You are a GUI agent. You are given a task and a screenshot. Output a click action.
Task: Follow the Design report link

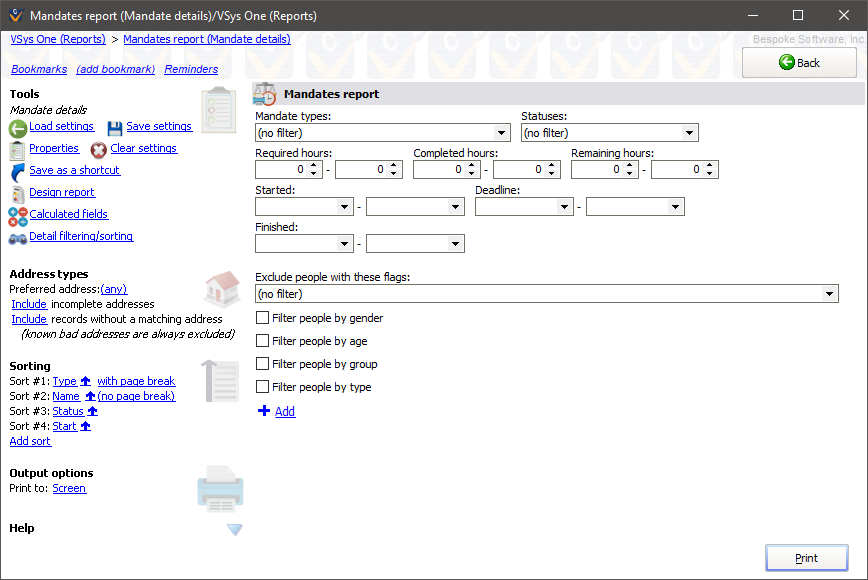(x=62, y=192)
